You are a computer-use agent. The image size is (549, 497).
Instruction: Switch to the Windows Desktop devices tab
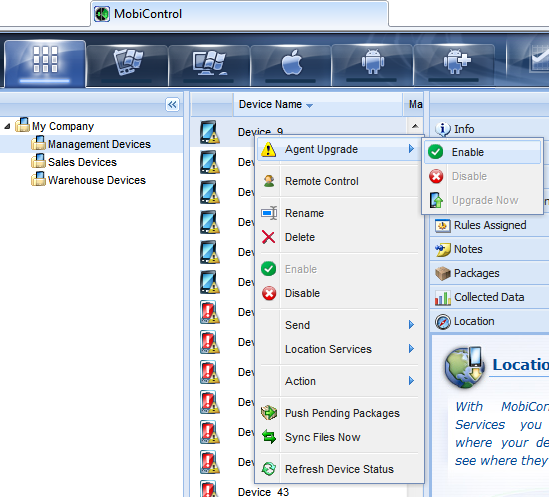click(209, 65)
